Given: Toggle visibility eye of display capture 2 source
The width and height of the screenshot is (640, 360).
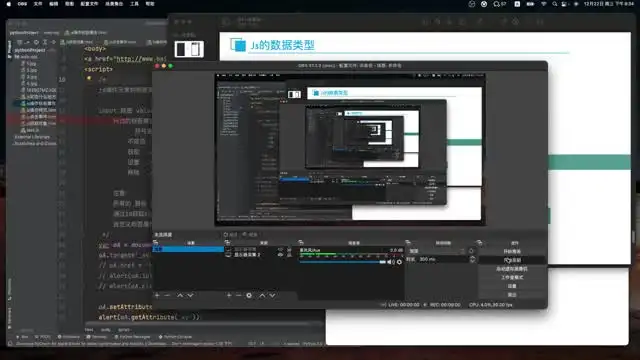Looking at the screenshot, I should click(280, 255).
